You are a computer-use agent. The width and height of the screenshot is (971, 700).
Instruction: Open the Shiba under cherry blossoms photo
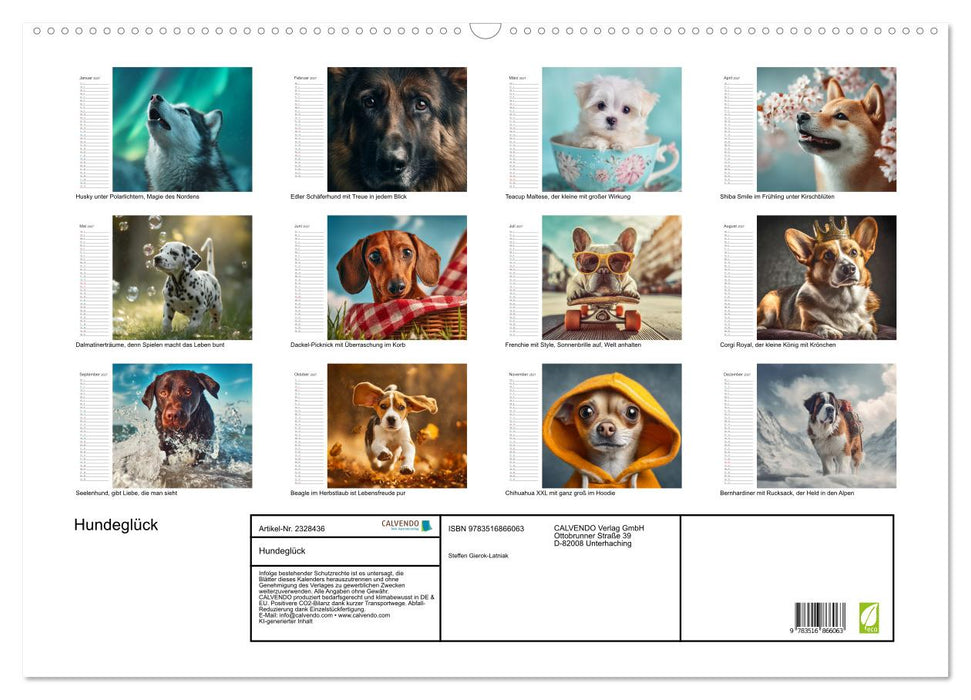826,129
